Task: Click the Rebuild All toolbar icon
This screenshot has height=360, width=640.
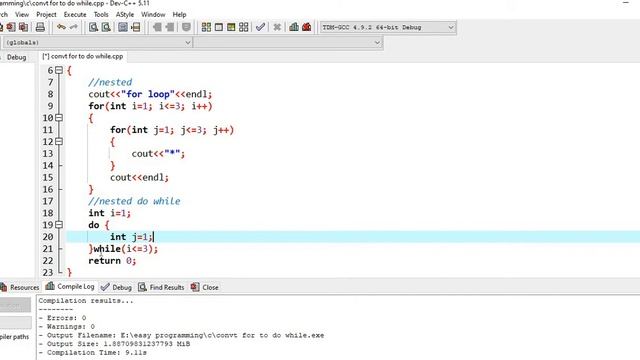Action: point(244,27)
